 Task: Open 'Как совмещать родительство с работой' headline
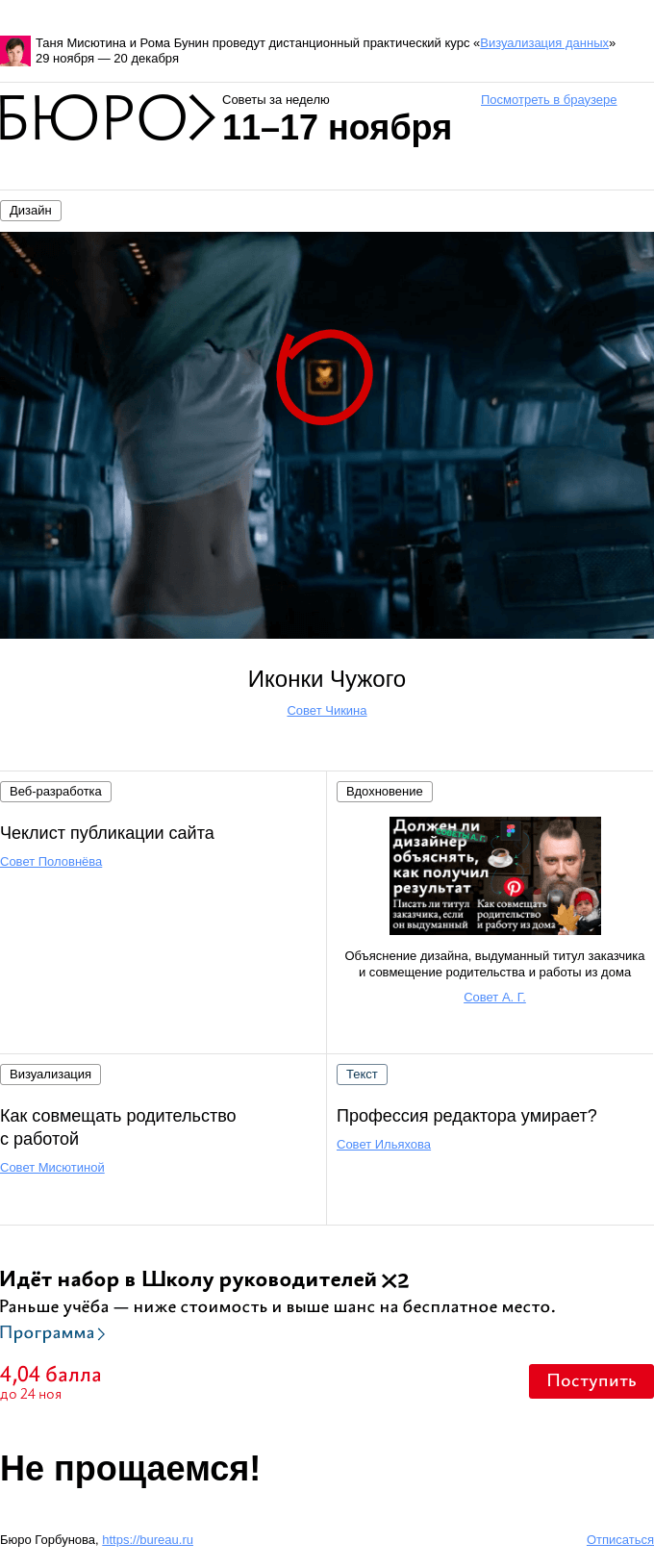pos(118,1127)
